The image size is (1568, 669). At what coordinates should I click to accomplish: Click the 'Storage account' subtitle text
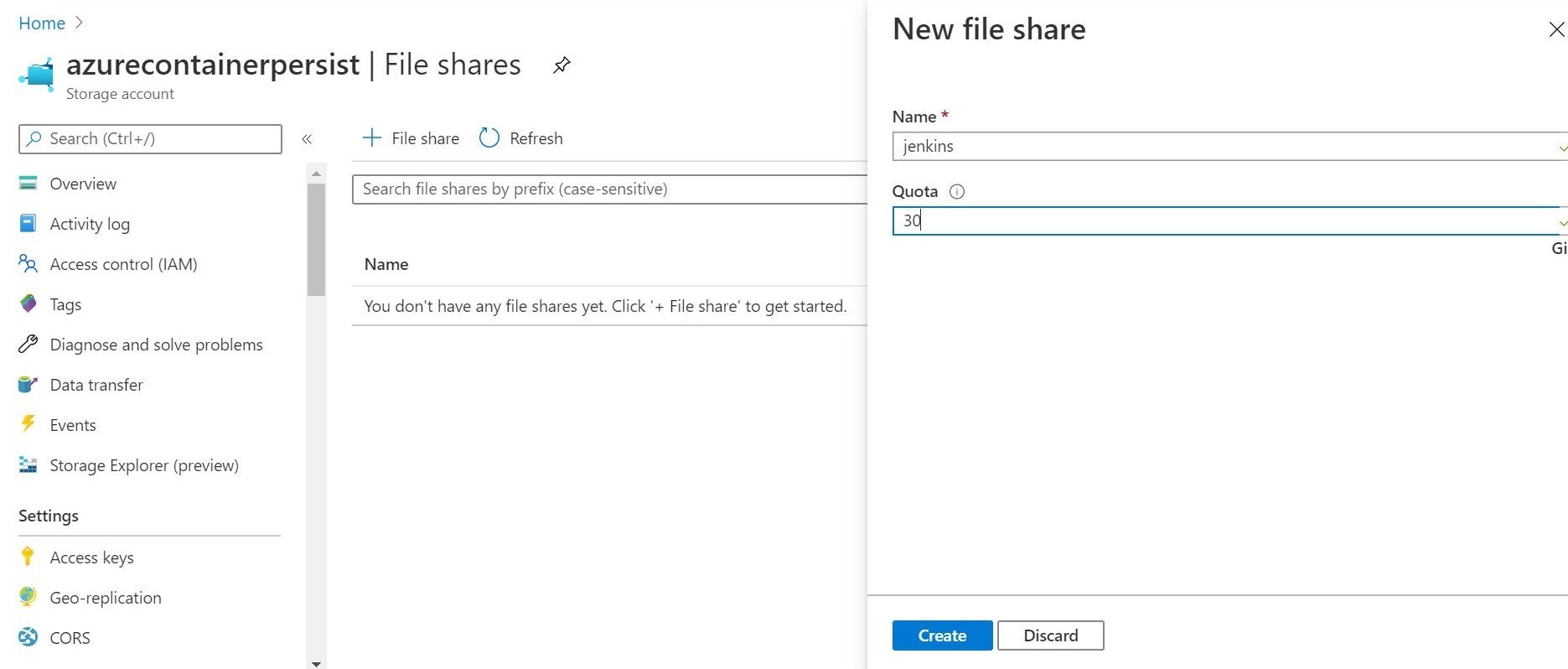click(x=120, y=94)
